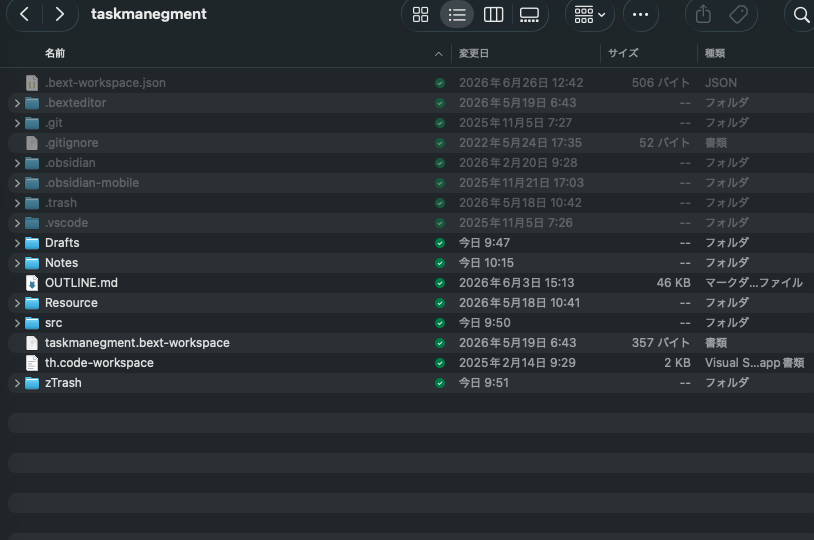
Task: Select the folder name Resource
Action: [x=71, y=303]
